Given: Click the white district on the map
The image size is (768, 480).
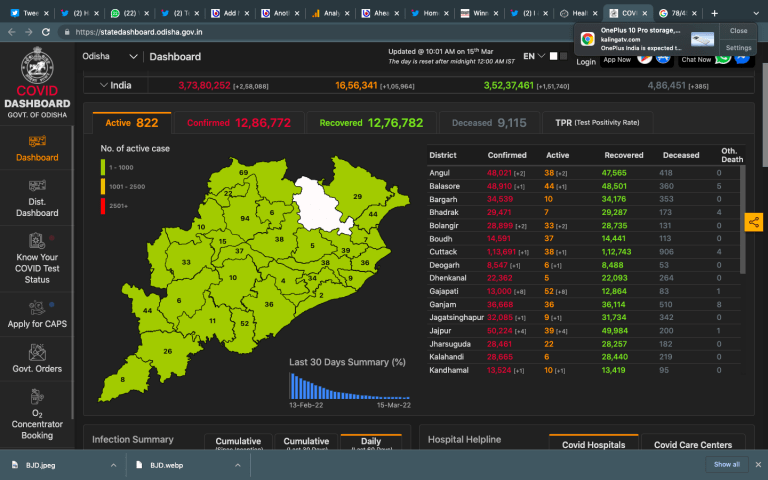Looking at the screenshot, I should coord(321,205).
